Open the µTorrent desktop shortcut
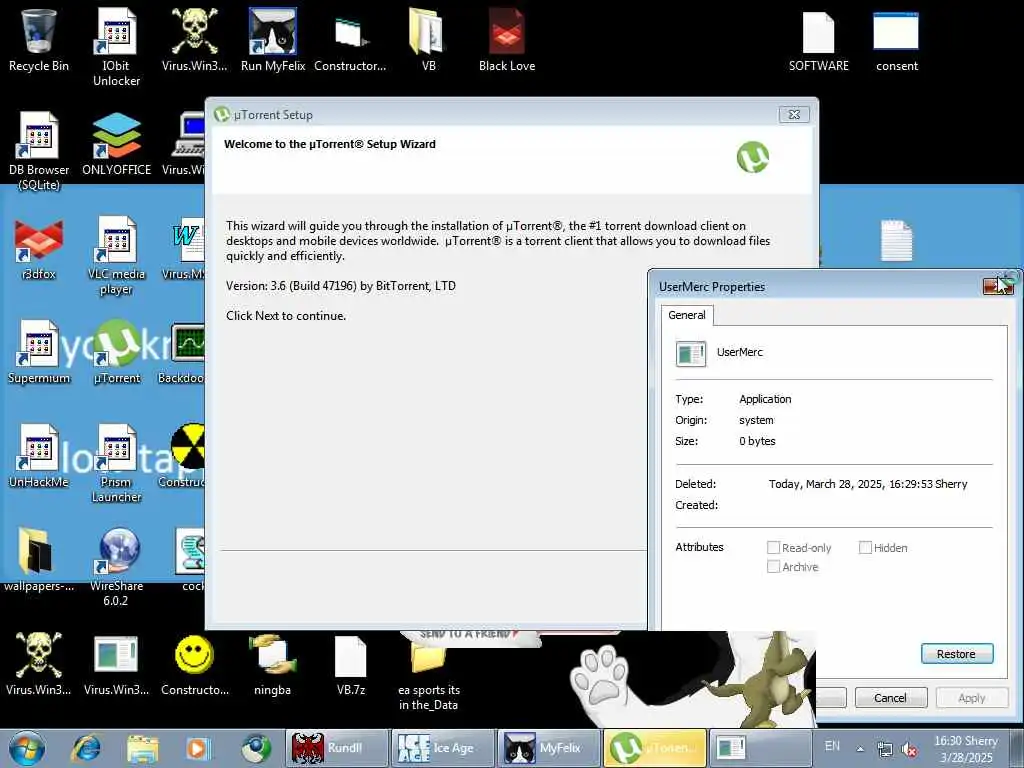Image resolution: width=1024 pixels, height=768 pixels. tap(116, 353)
